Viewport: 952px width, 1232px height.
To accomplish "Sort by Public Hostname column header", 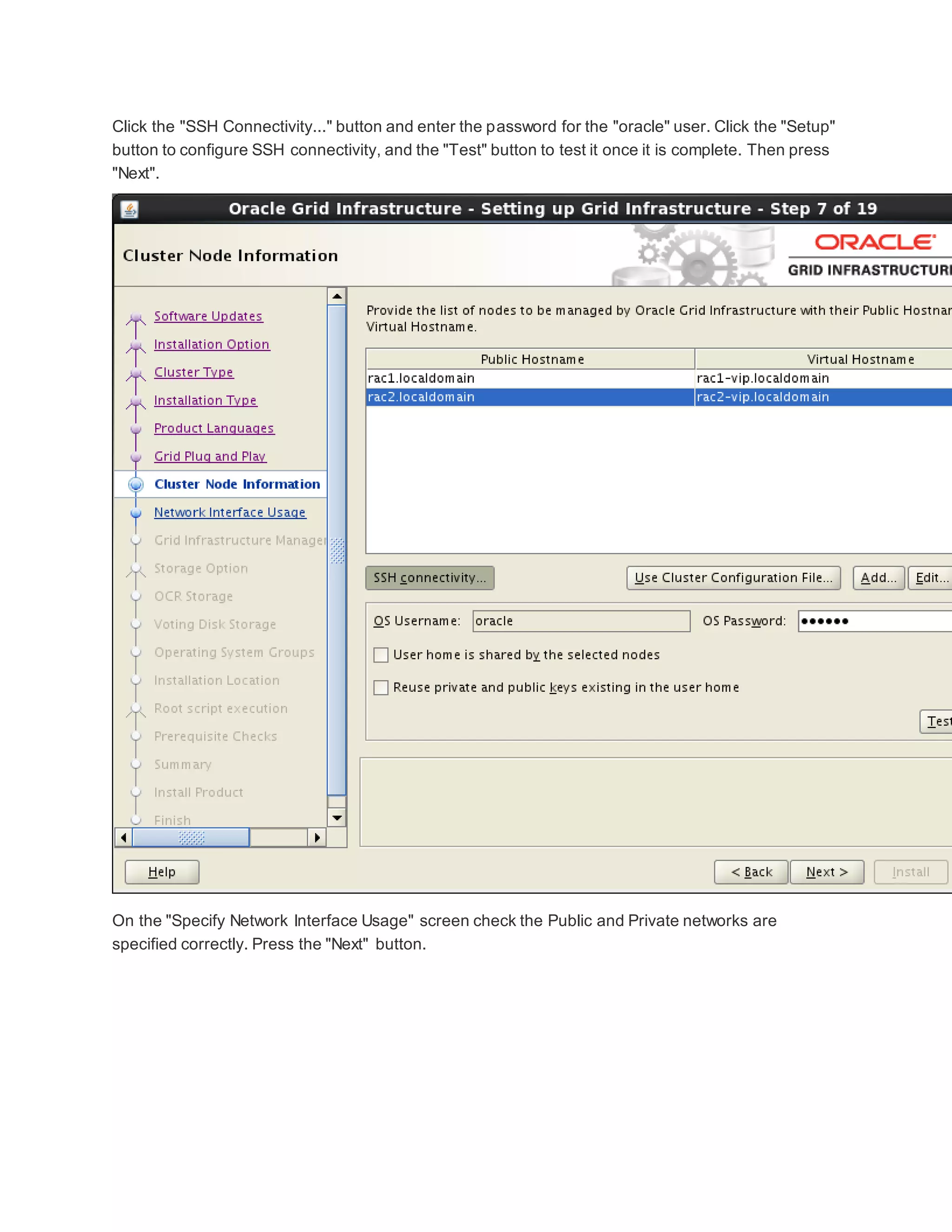I will point(530,359).
